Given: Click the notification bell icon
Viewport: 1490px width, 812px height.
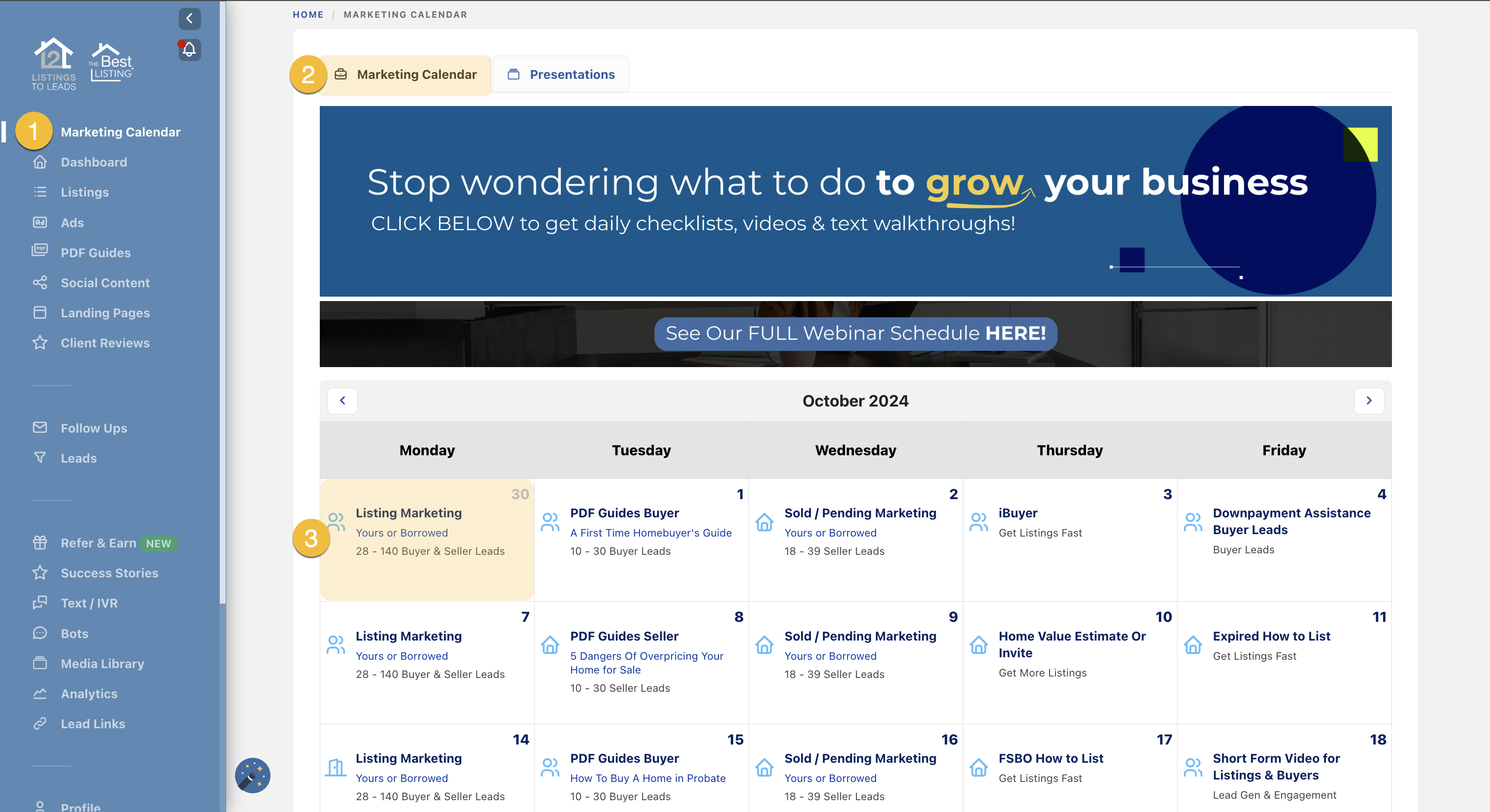Looking at the screenshot, I should point(189,50).
